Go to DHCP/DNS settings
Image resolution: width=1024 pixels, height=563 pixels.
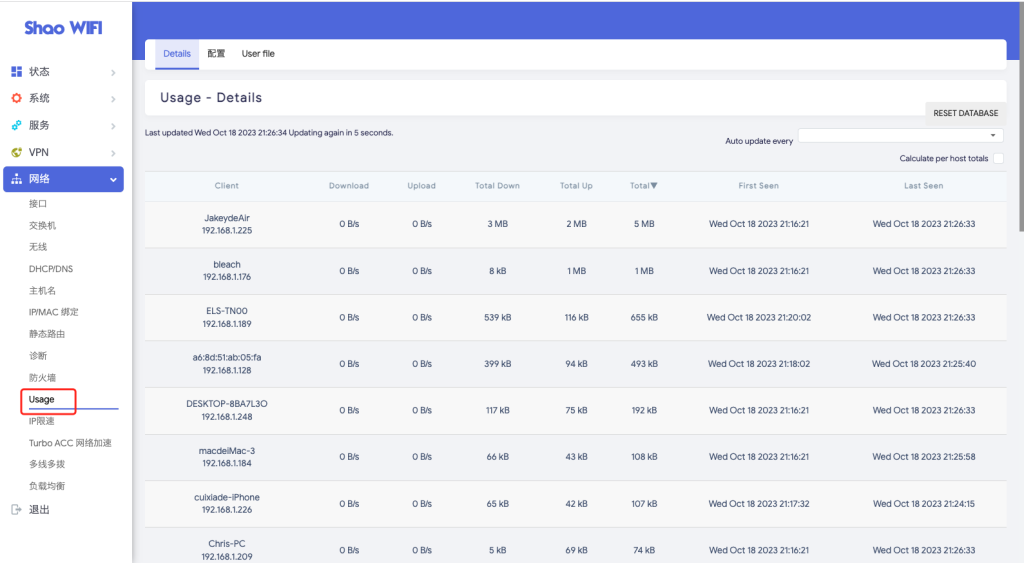51,269
